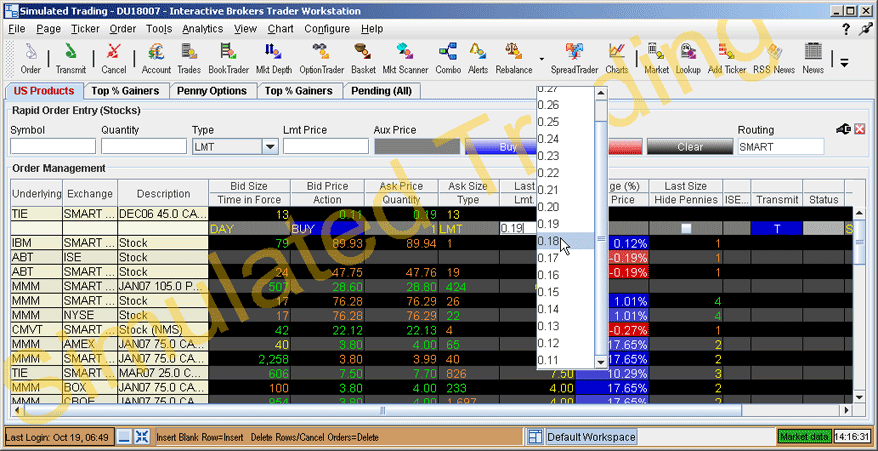Select 0.18 in the price list
This screenshot has width=878, height=451.
tap(566, 241)
